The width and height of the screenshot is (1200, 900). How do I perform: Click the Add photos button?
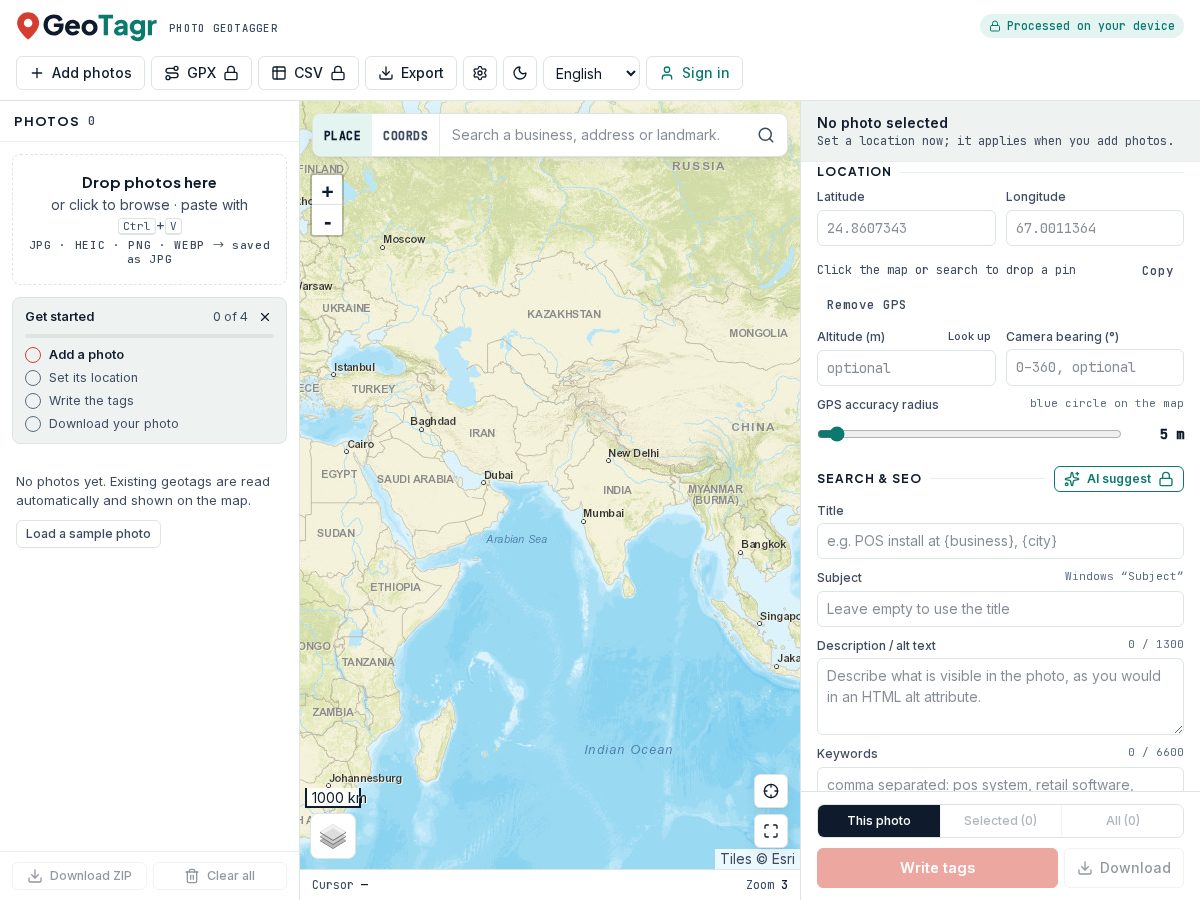click(x=80, y=73)
